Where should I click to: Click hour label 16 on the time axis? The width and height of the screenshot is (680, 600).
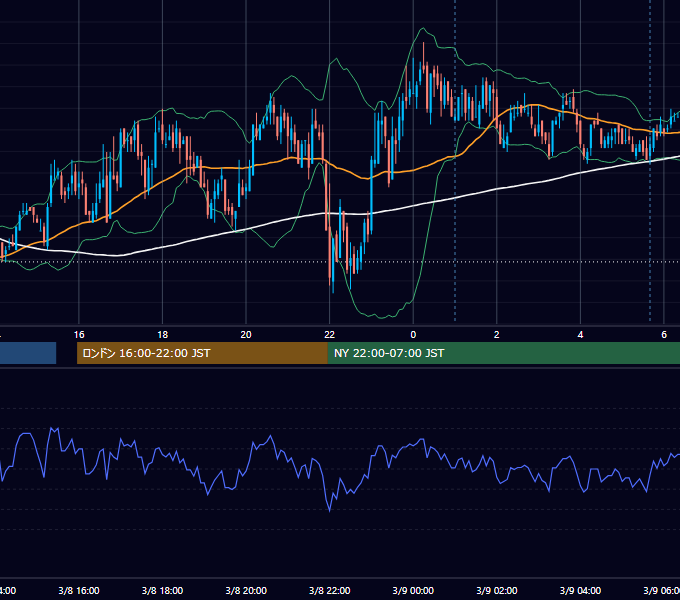tap(79, 335)
